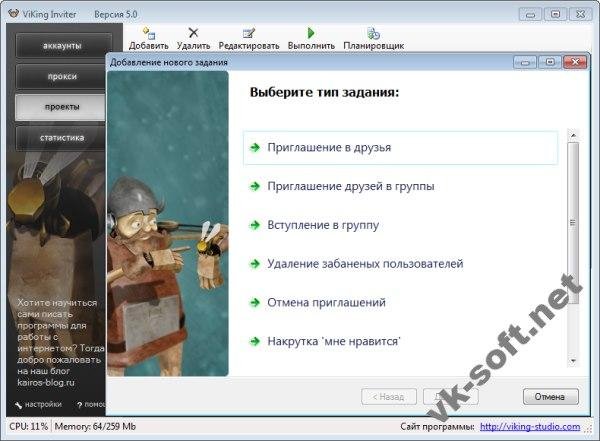Viewport: 600px width, 441px height.
Task: Click green arrow beside Приглашение друзей в группы
Action: click(255, 186)
